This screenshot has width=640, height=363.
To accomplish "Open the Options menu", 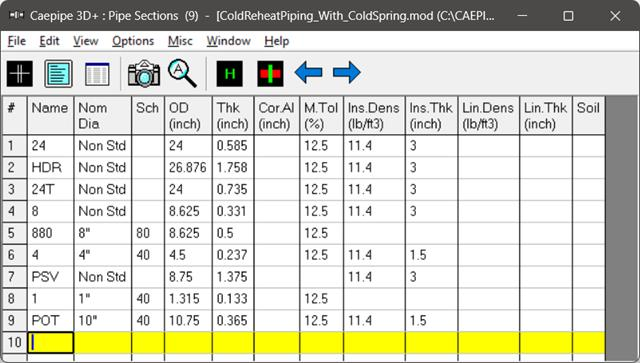I will tap(133, 41).
